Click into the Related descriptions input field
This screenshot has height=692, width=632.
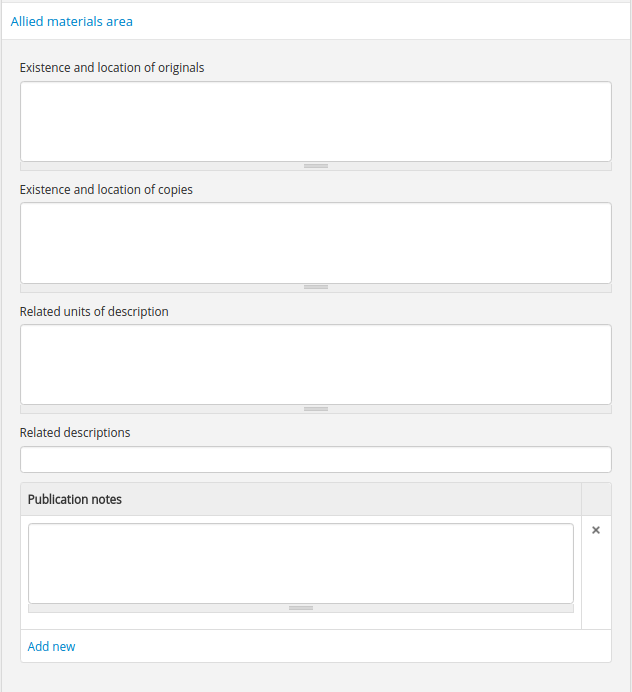pyautogui.click(x=316, y=460)
